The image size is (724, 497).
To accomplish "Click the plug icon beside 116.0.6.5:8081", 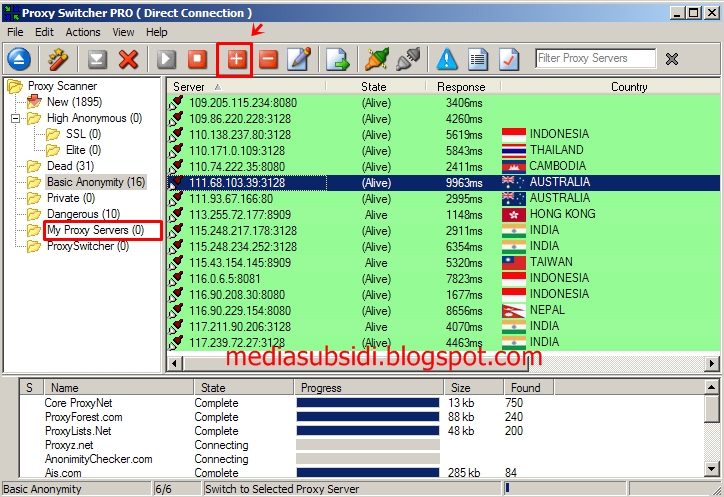I will (176, 279).
